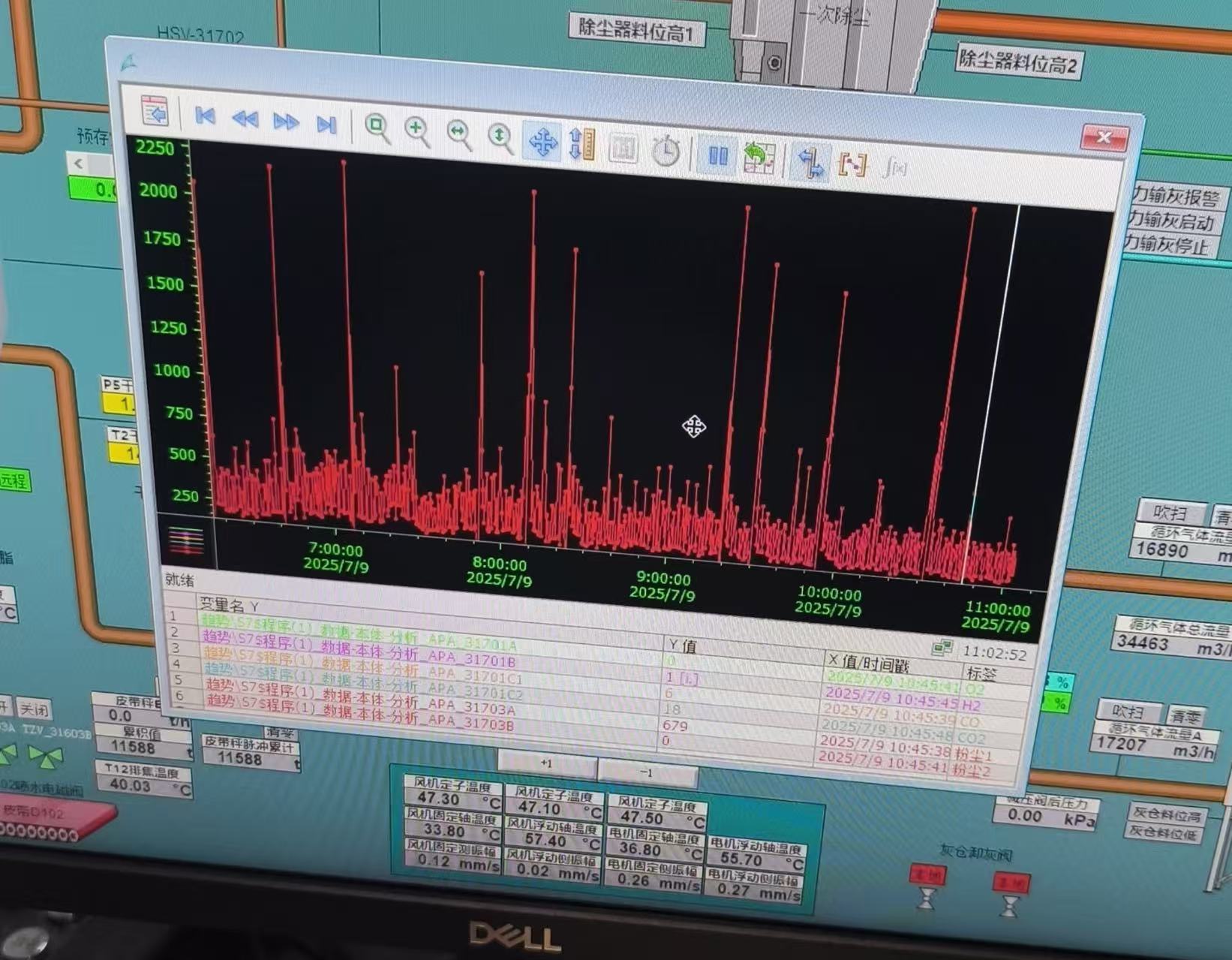Step back to previous data record
Screen dimensions: 1232x960
tap(245, 119)
